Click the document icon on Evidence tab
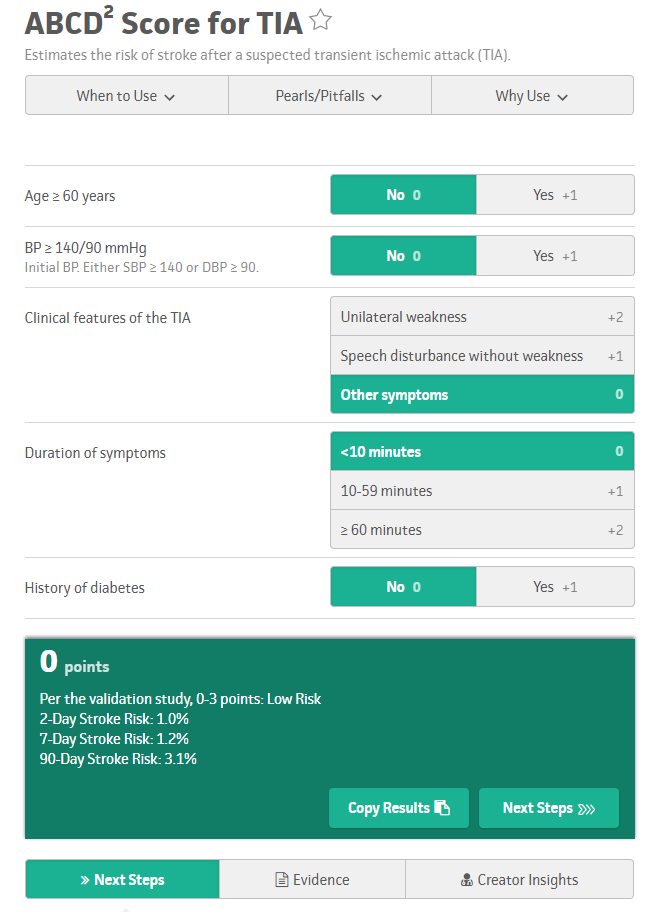The width and height of the screenshot is (646, 912). pyautogui.click(x=282, y=880)
